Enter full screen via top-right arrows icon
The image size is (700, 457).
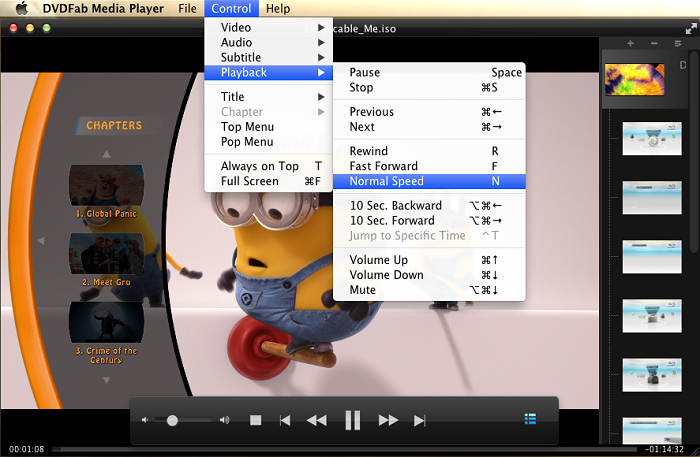coord(691,28)
